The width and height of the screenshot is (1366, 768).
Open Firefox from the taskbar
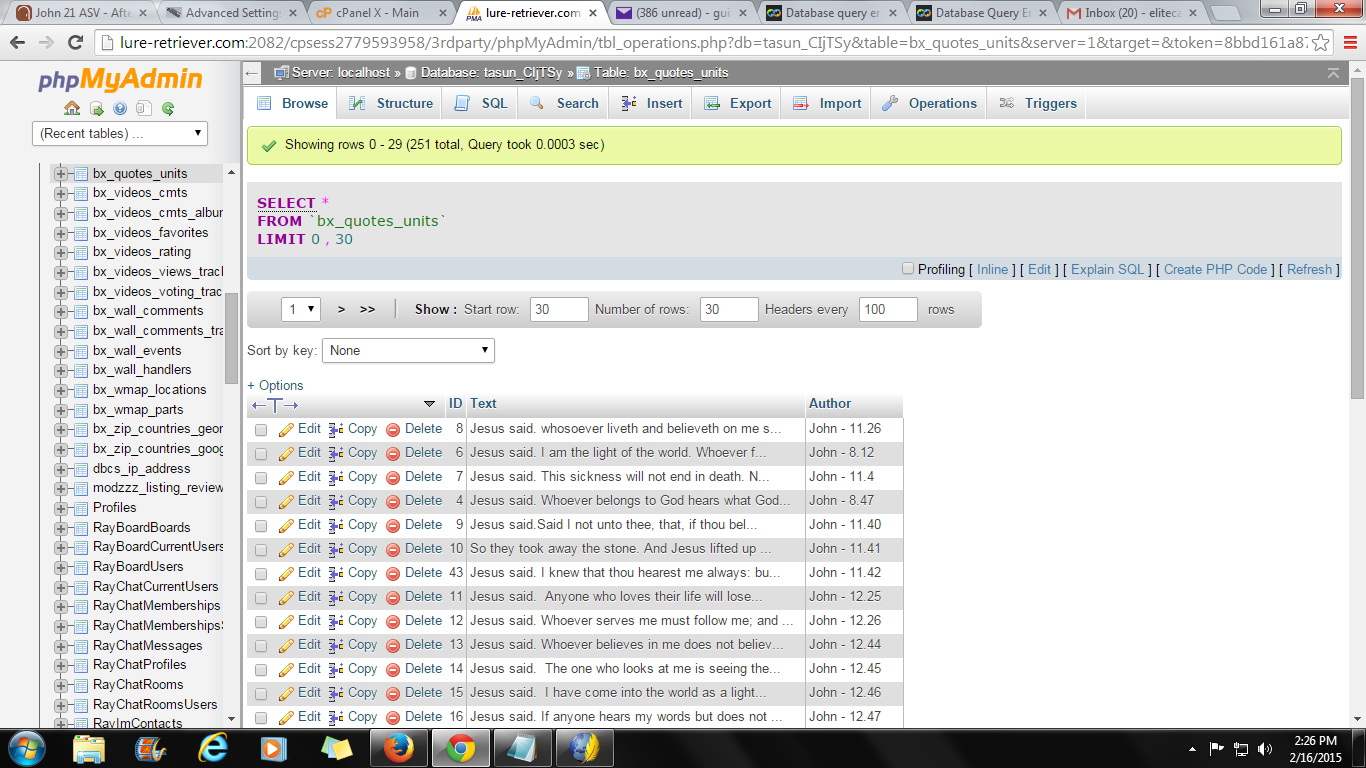click(x=400, y=747)
